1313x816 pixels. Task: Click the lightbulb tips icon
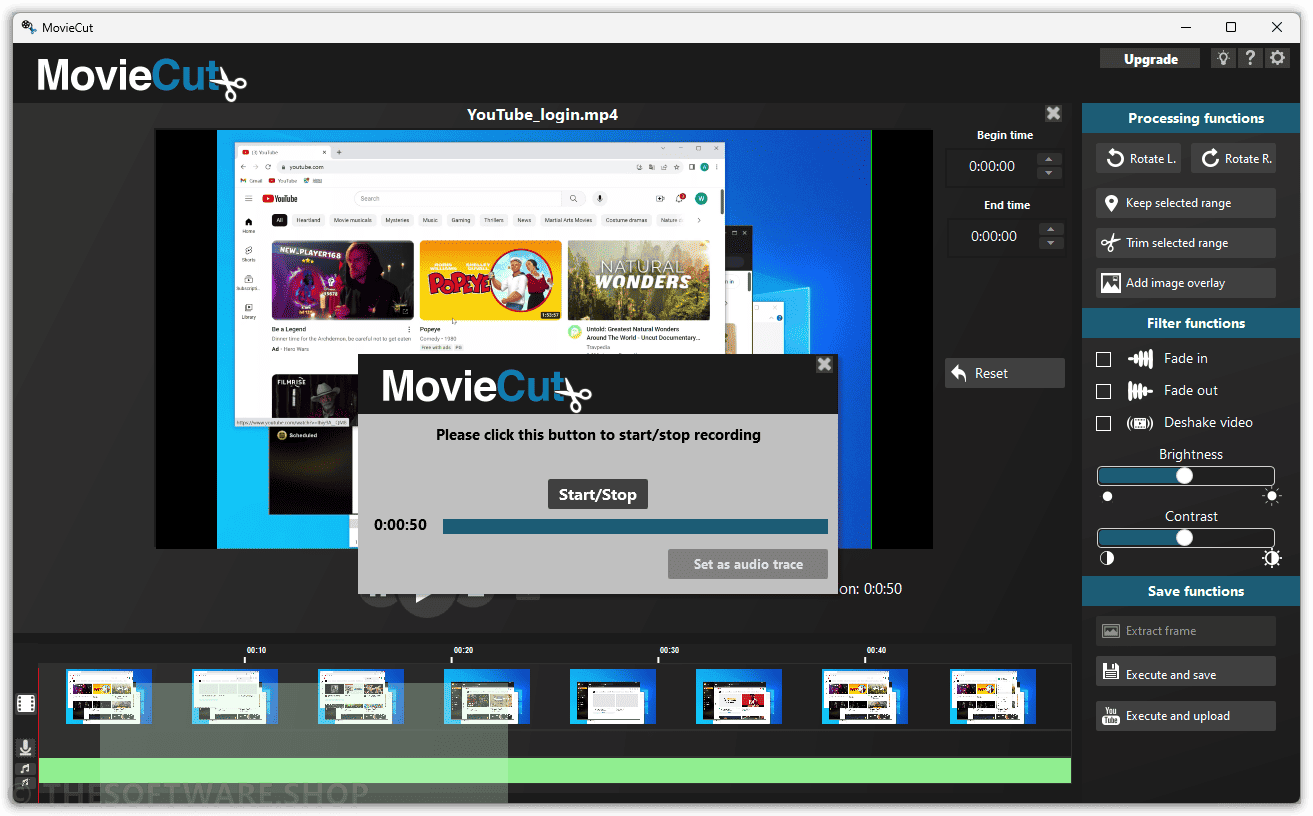pyautogui.click(x=1223, y=58)
